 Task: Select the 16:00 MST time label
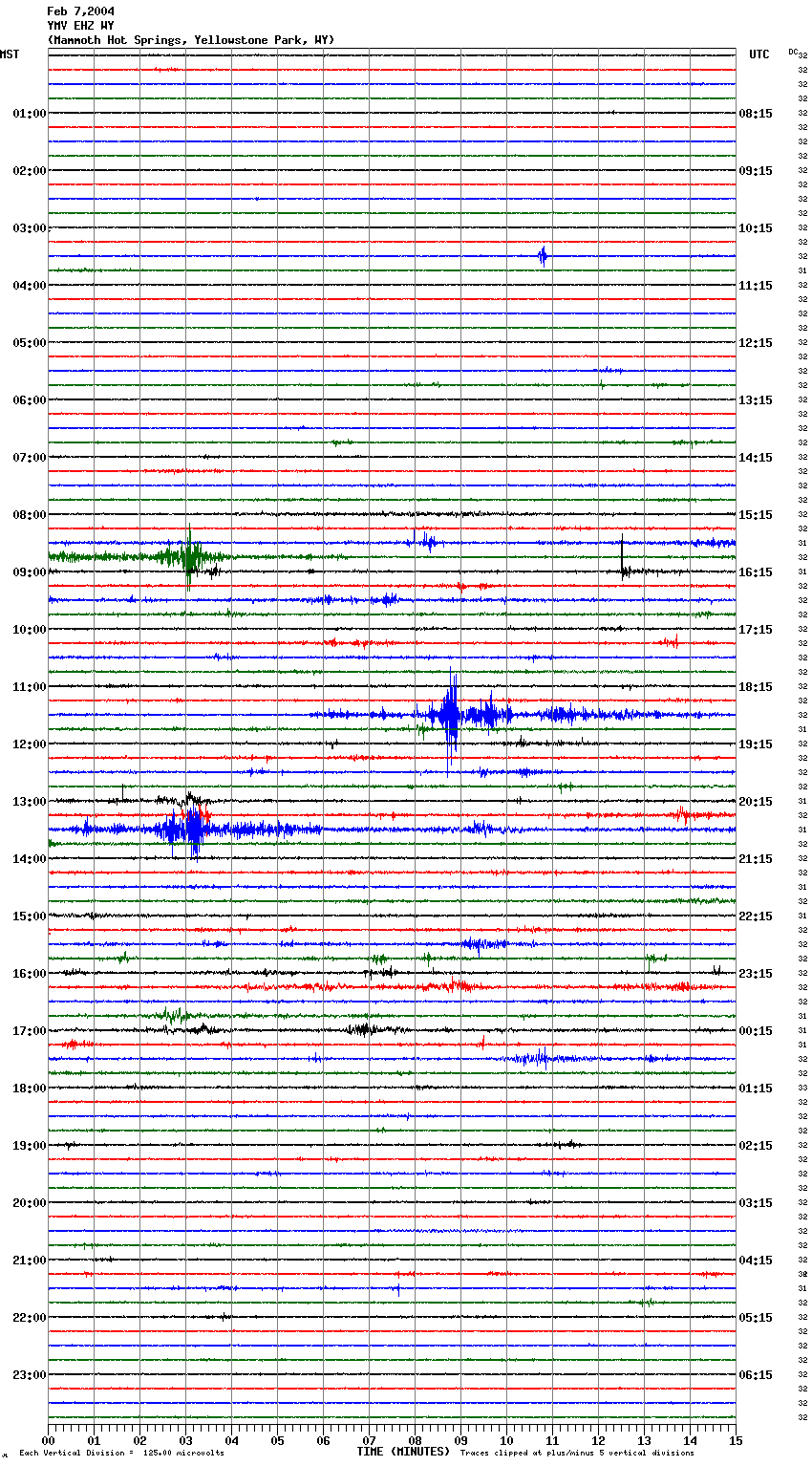point(30,974)
